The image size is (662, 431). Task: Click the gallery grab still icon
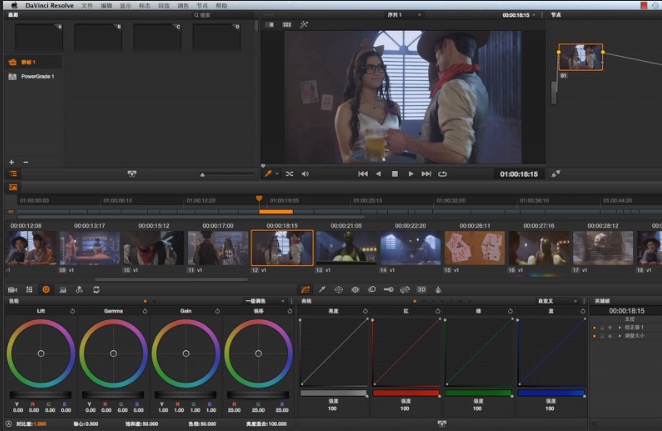tap(132, 173)
